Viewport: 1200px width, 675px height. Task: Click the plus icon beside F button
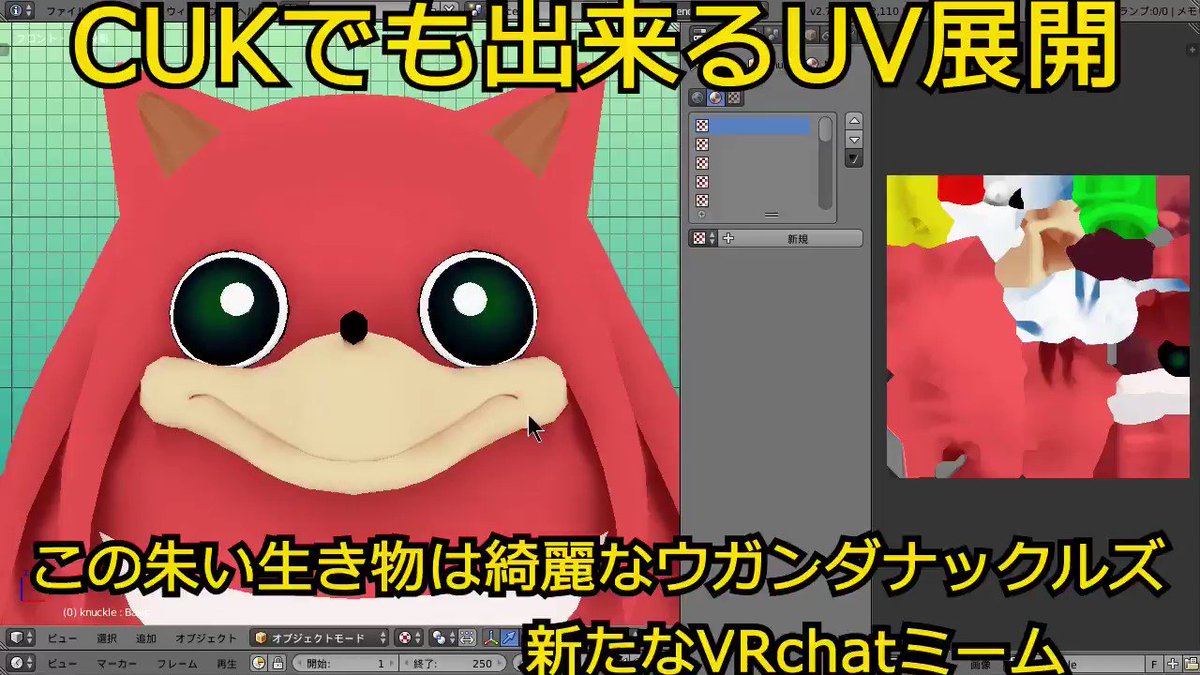1173,663
